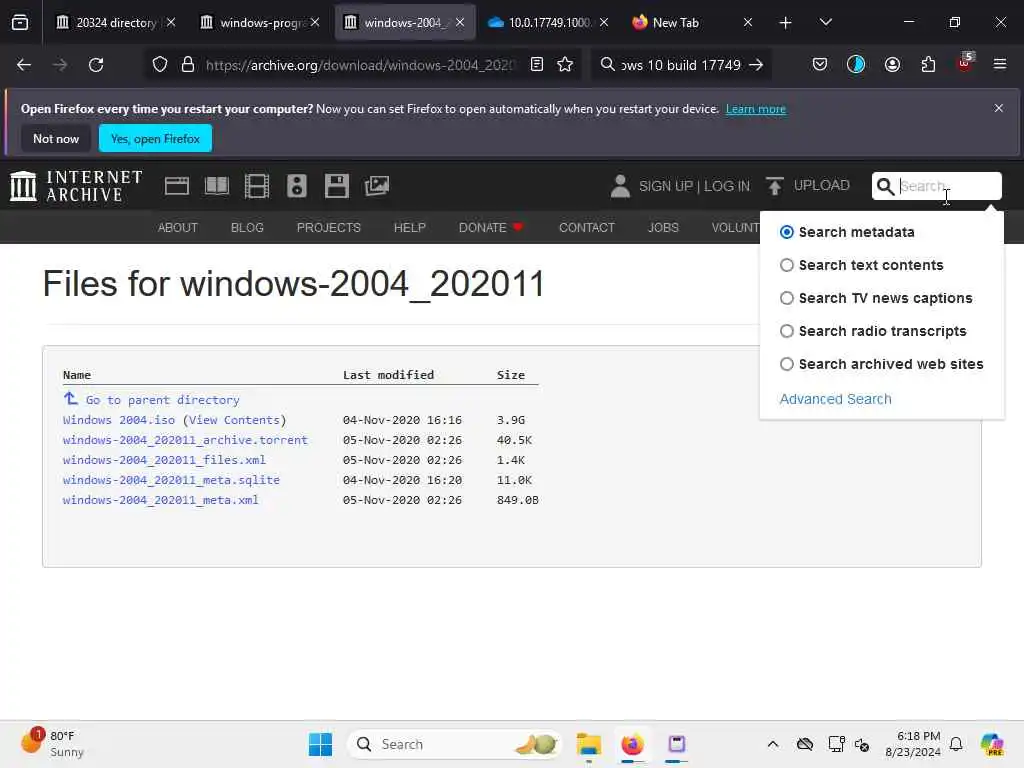Viewport: 1024px width, 768px height.
Task: Click the upload arrow icon
Action: pos(775,186)
